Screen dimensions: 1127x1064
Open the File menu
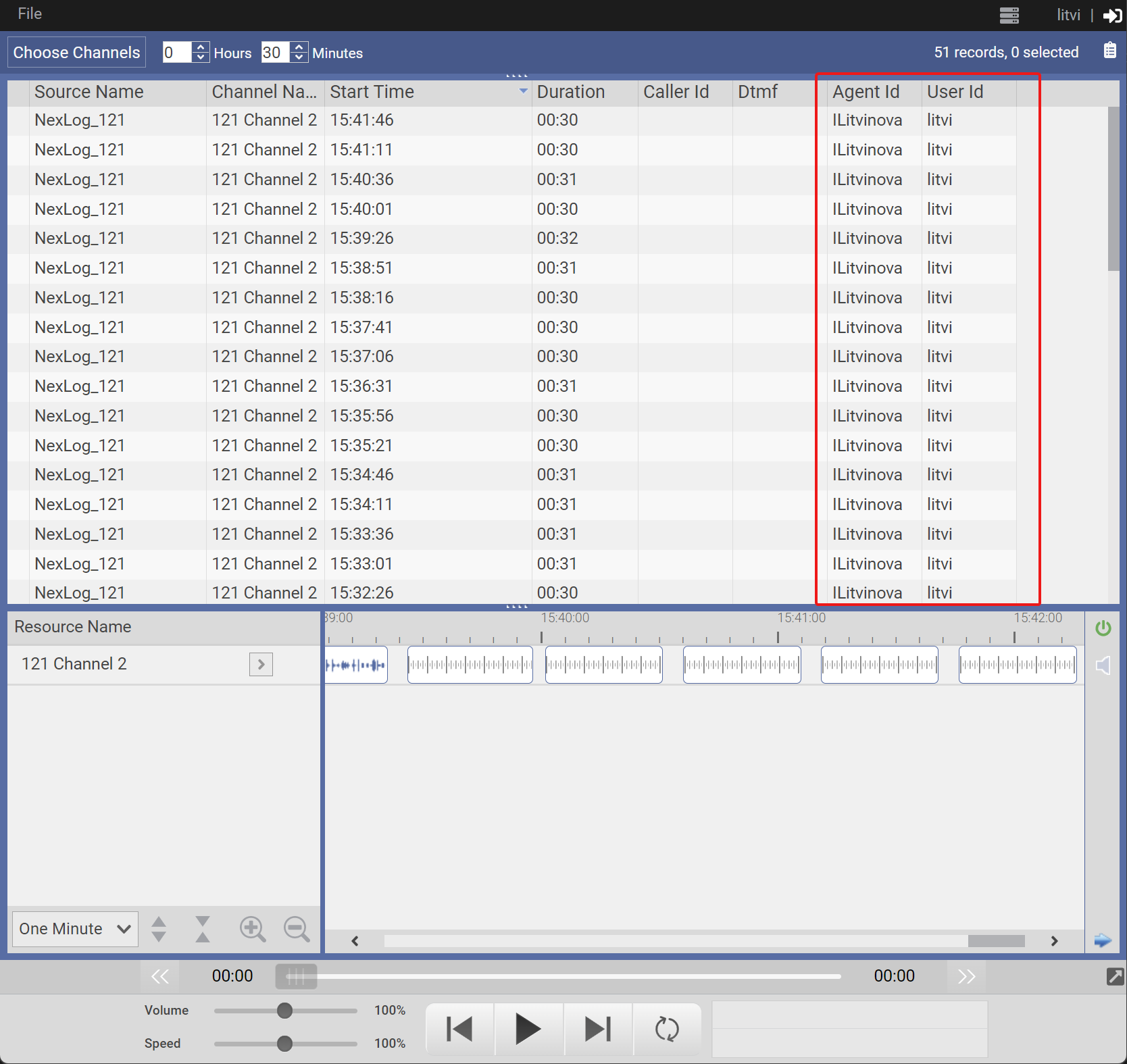29,14
